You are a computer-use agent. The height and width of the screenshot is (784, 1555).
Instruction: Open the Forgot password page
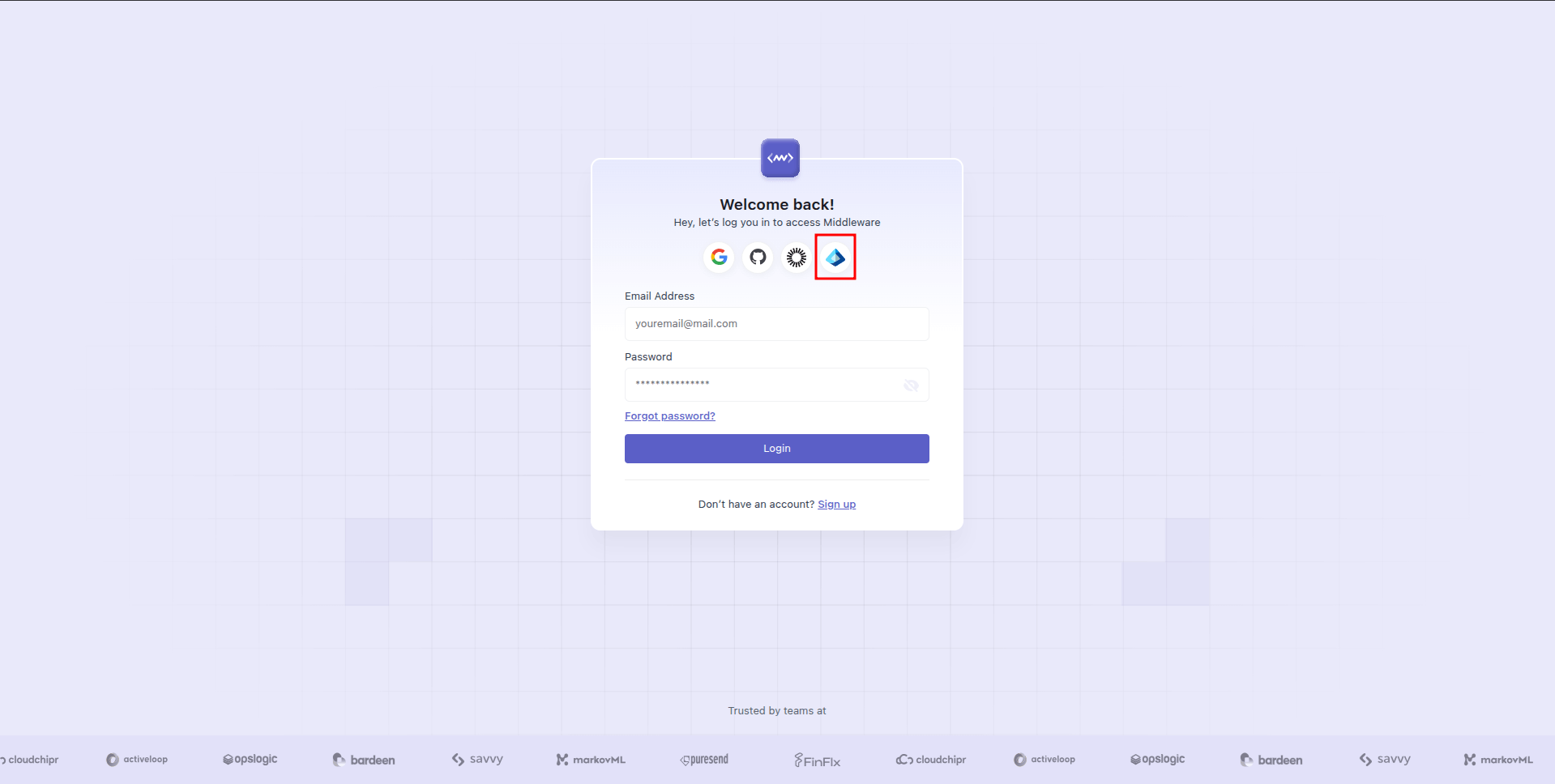point(669,415)
